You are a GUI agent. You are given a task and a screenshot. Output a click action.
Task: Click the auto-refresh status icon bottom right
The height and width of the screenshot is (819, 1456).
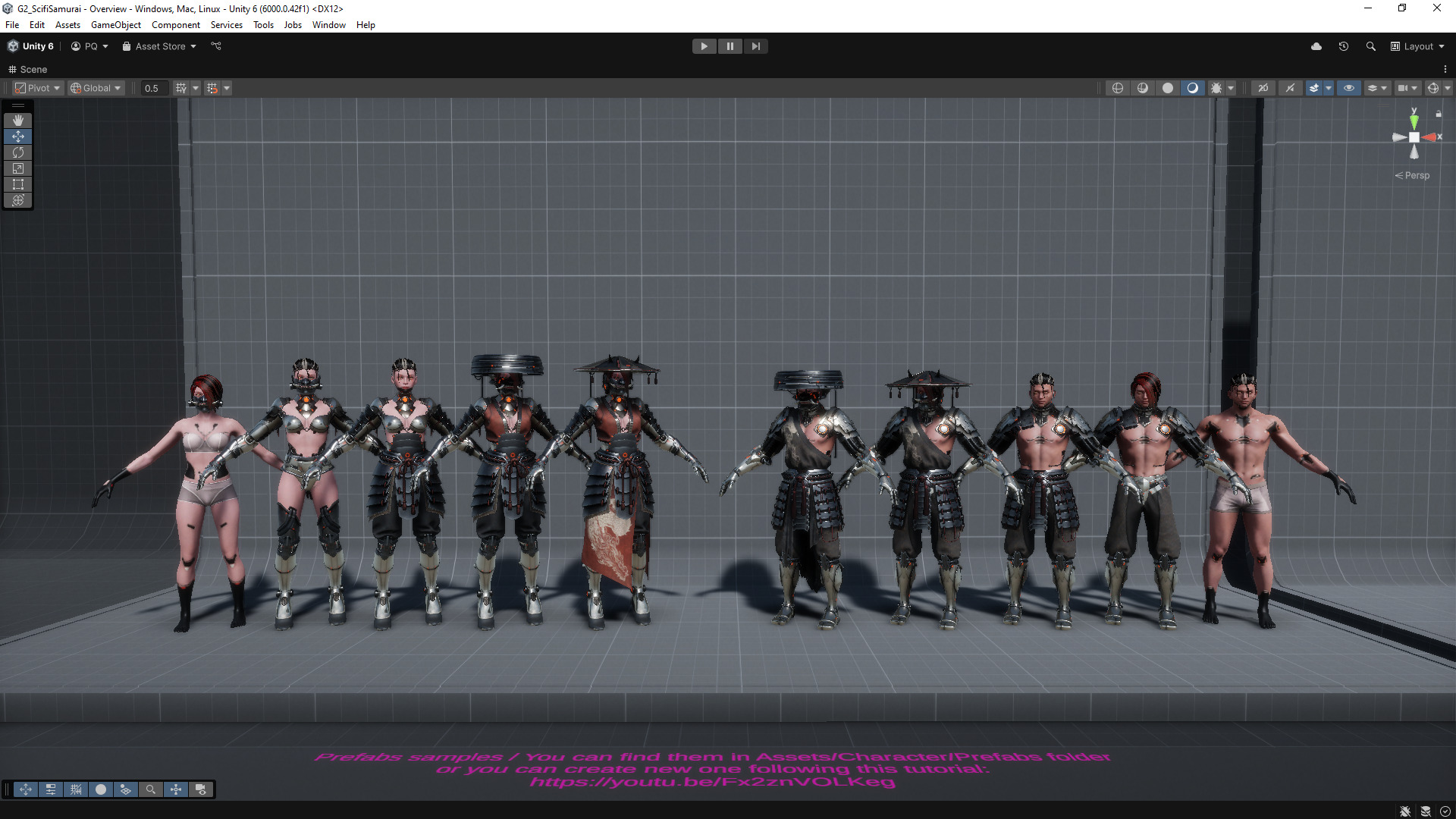pyautogui.click(x=1445, y=811)
